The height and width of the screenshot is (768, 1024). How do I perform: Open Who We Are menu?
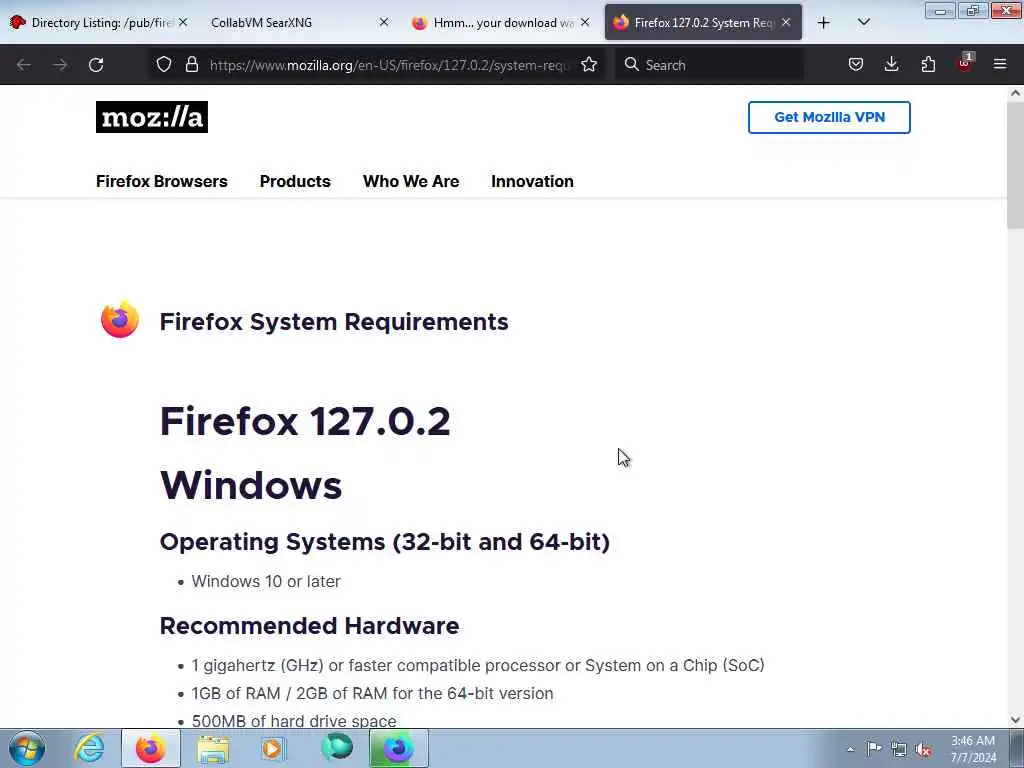411,182
